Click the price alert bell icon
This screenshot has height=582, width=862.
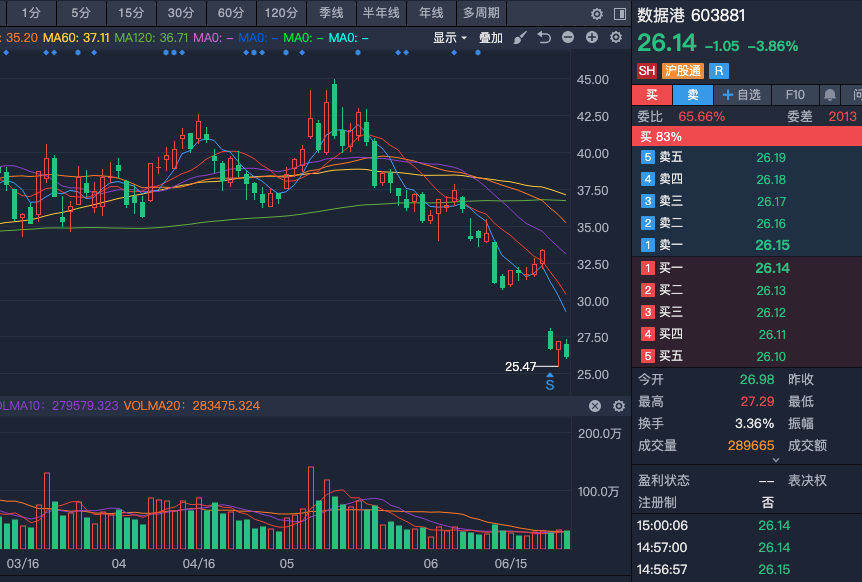tap(830, 96)
